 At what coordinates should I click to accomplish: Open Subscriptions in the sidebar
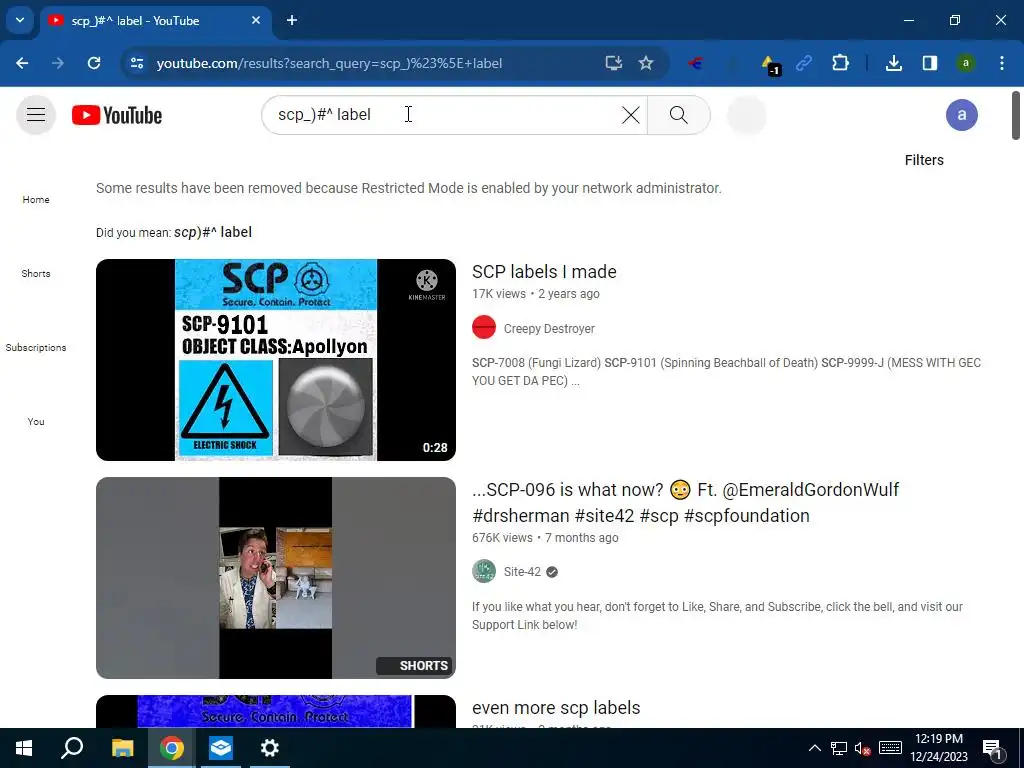click(x=36, y=347)
